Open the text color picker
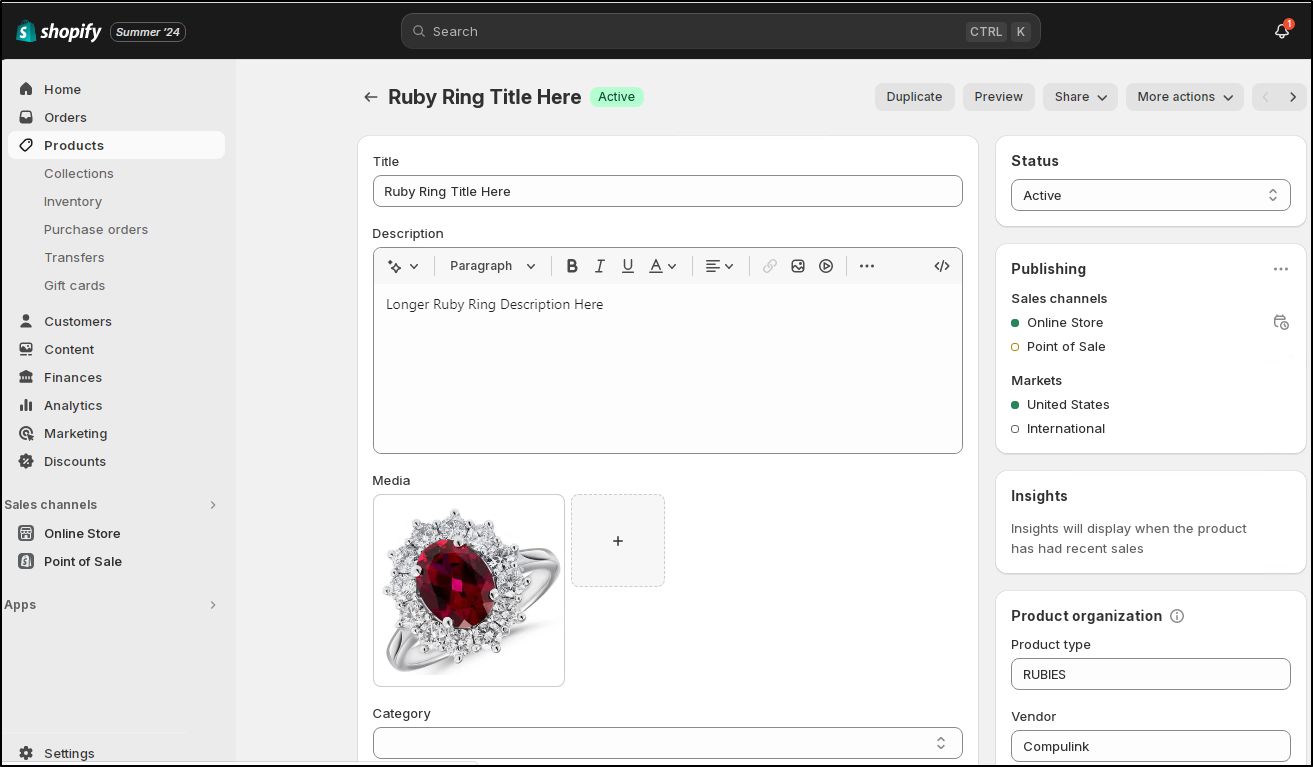 tap(662, 266)
